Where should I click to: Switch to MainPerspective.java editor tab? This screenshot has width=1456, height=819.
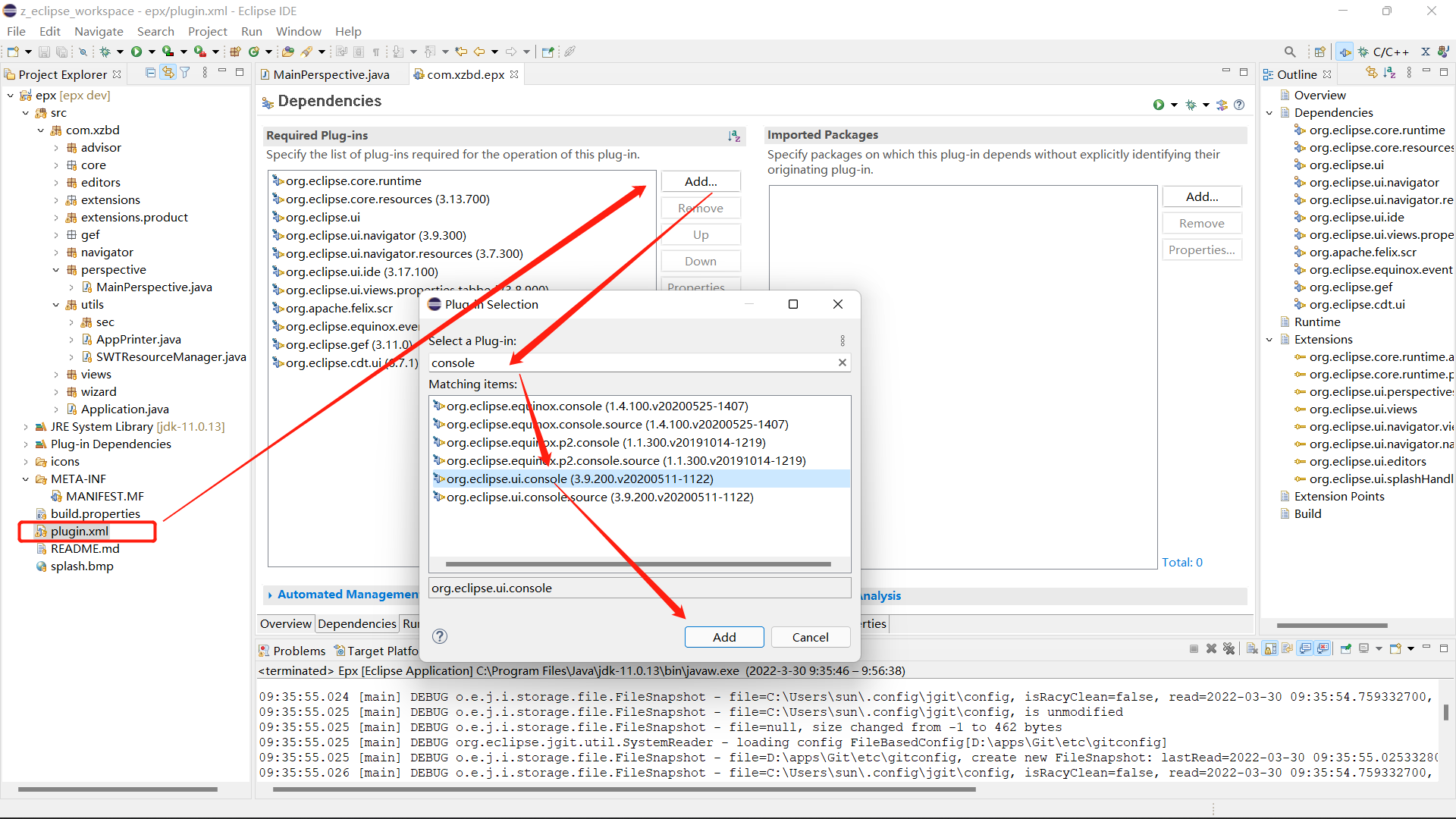click(331, 74)
